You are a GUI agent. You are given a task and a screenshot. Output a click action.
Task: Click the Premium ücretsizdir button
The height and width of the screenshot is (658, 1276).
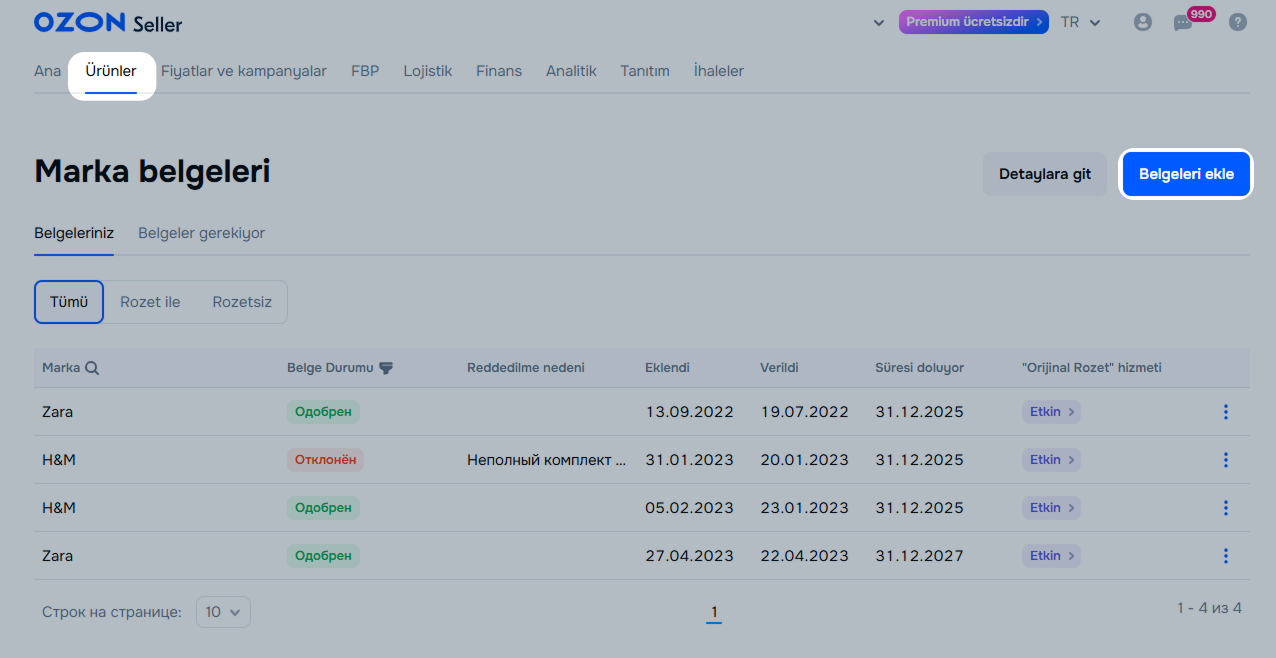[974, 22]
